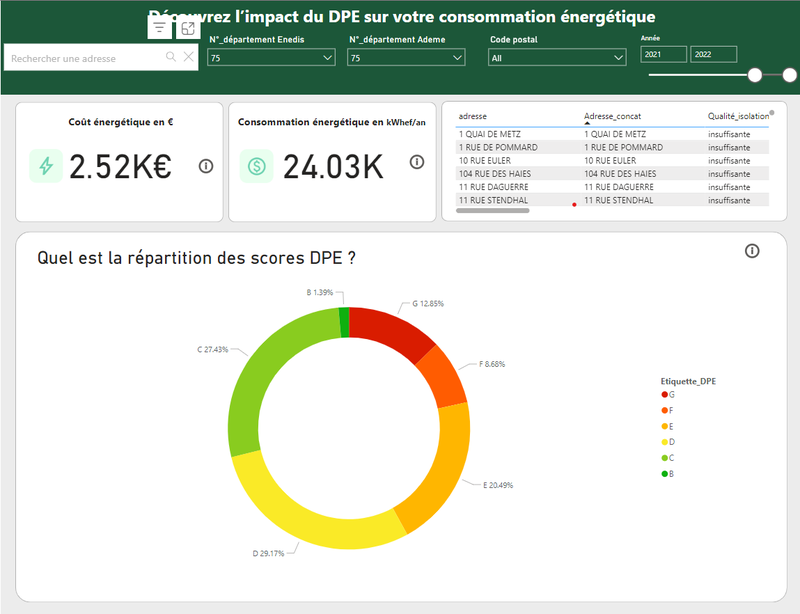Open the N°_département Enedis dropdown
Image resolution: width=800 pixels, height=614 pixels.
point(328,57)
